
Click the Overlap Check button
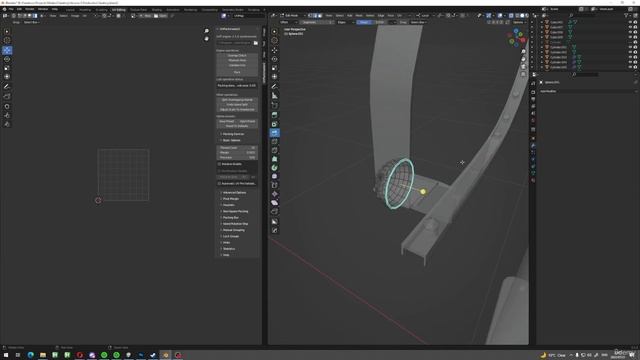pos(237,56)
